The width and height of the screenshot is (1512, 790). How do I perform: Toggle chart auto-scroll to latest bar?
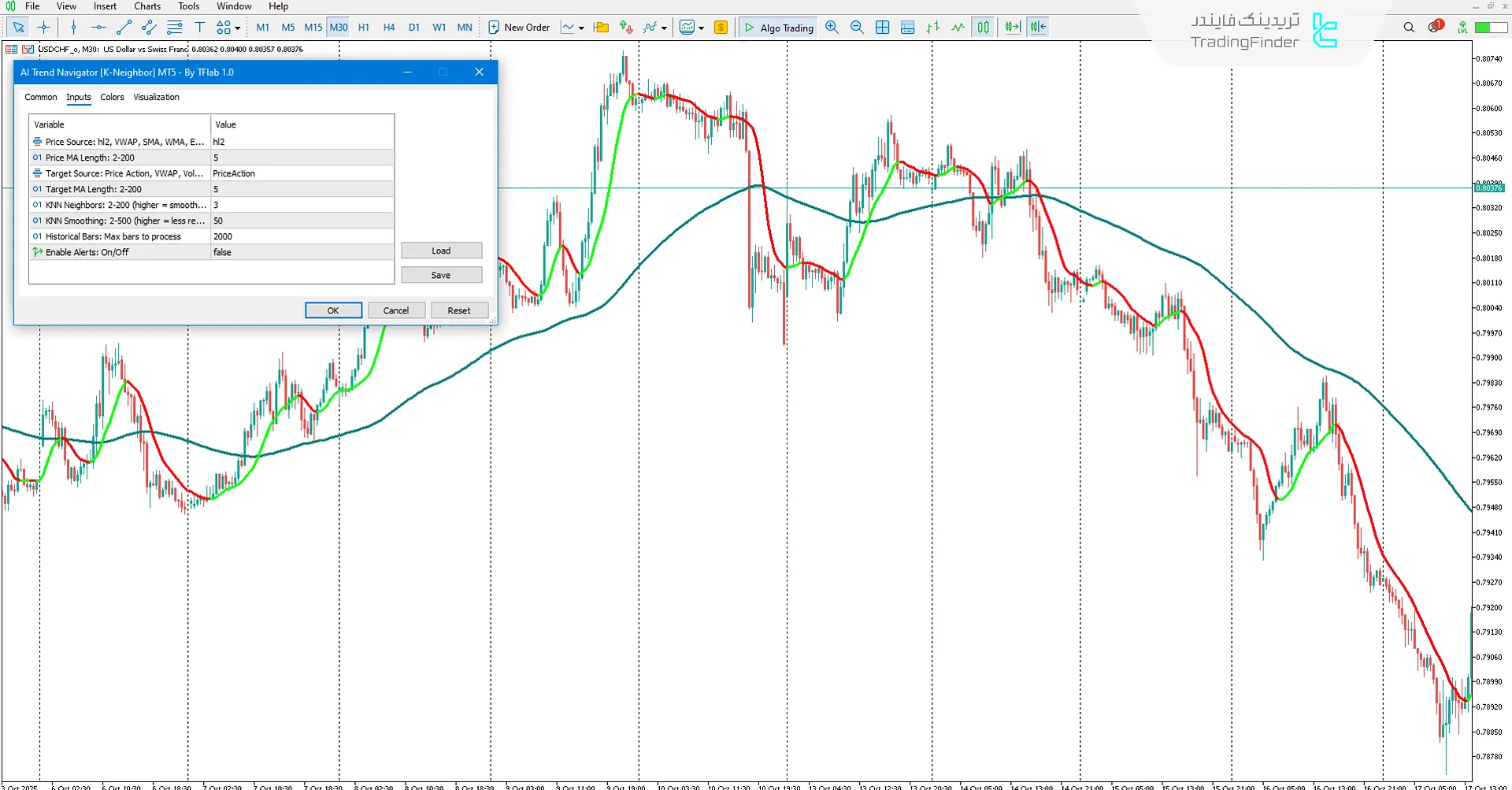1013,28
